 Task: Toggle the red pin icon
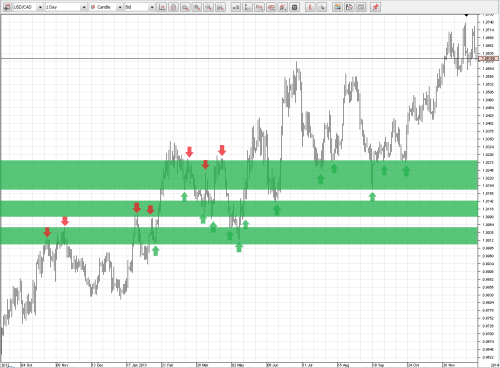pos(376,7)
